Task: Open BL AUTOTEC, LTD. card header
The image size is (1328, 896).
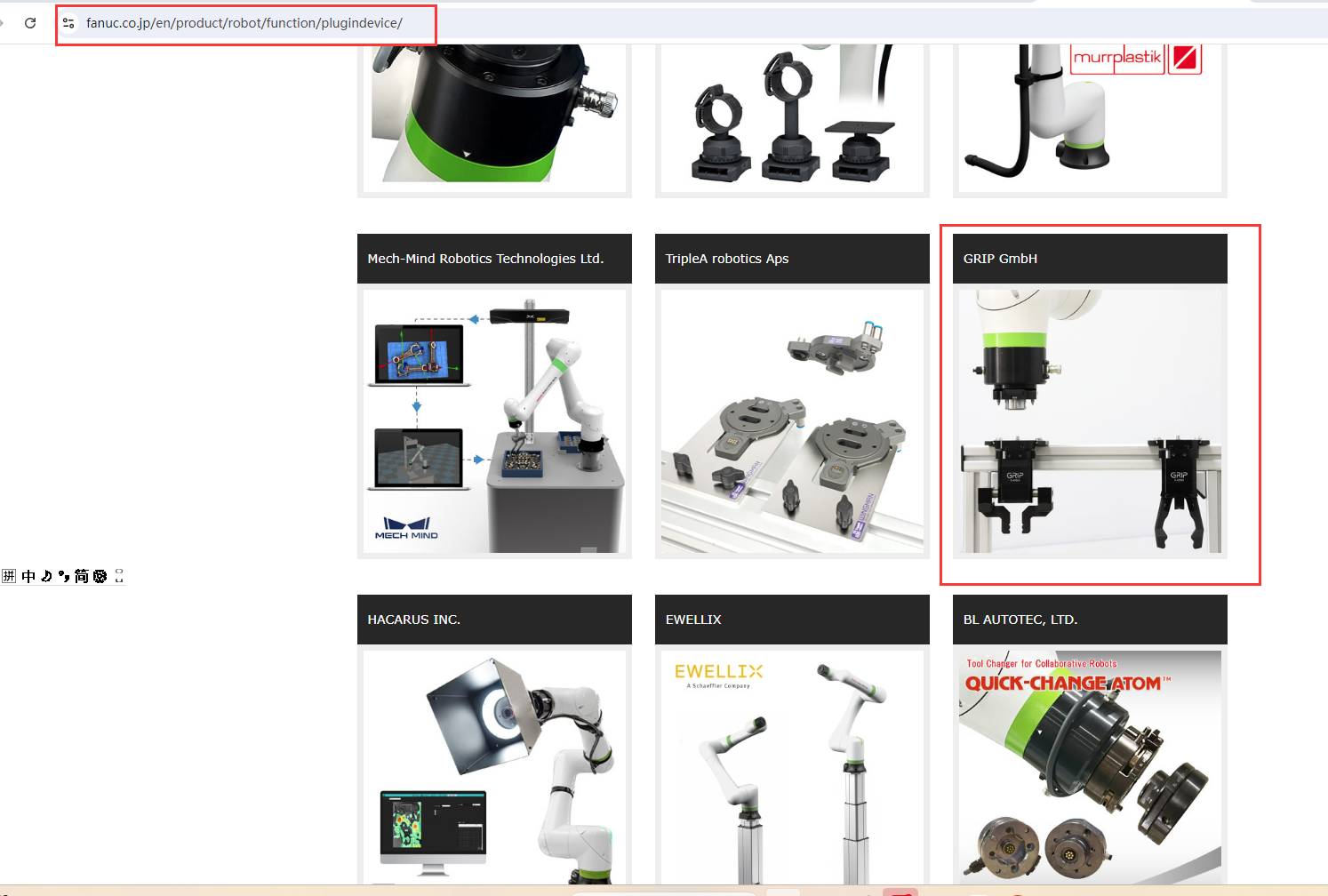Action: pyautogui.click(x=1090, y=620)
